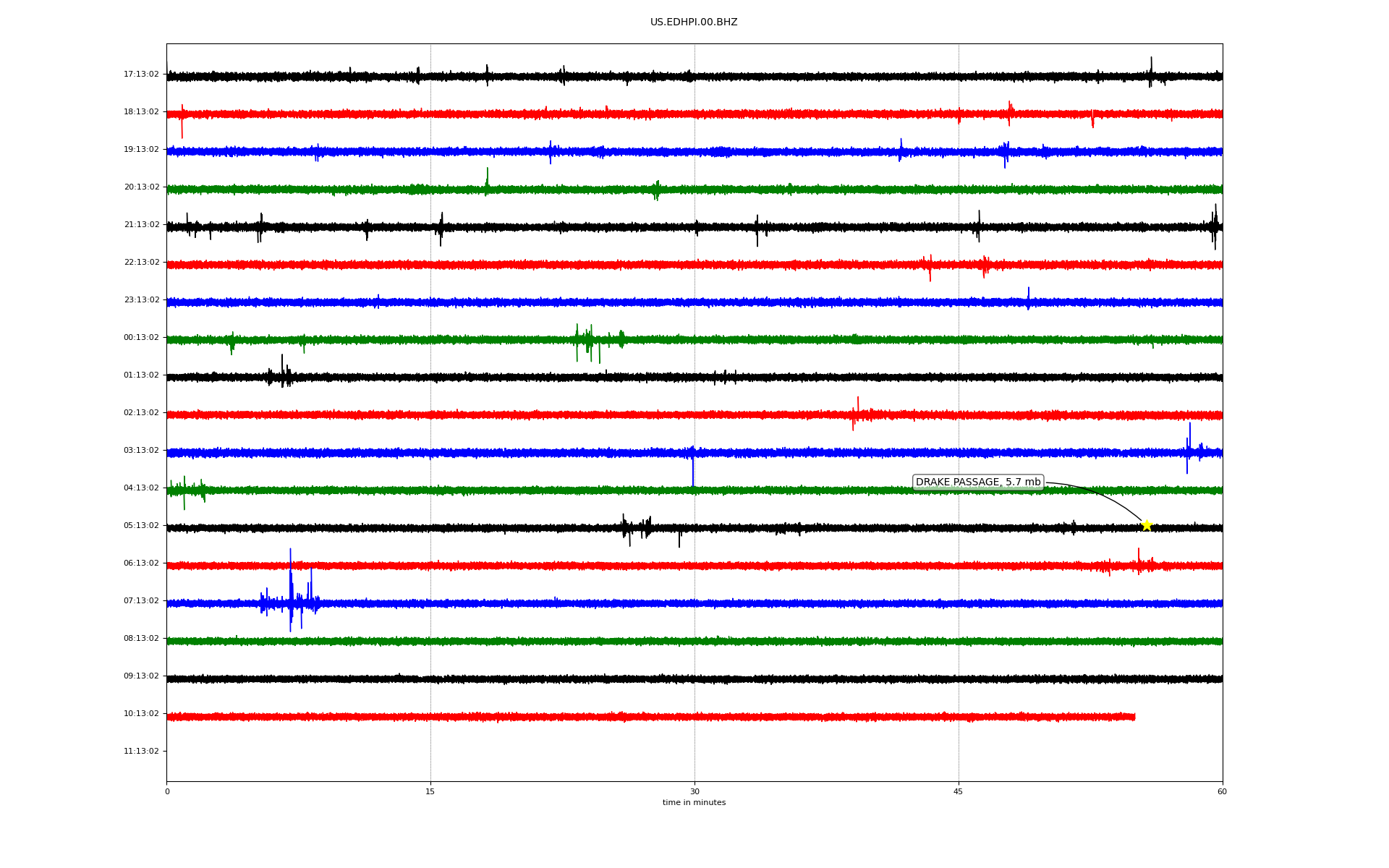Click the red spike on 02:13:02 trace near 39 minutes

coord(857,414)
